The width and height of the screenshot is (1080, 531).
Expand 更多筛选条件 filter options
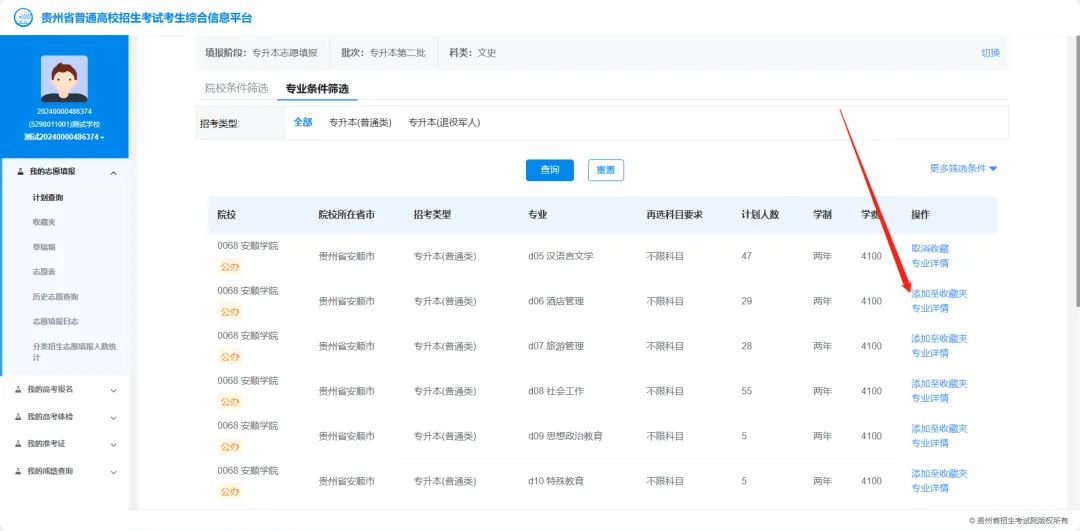coord(963,169)
